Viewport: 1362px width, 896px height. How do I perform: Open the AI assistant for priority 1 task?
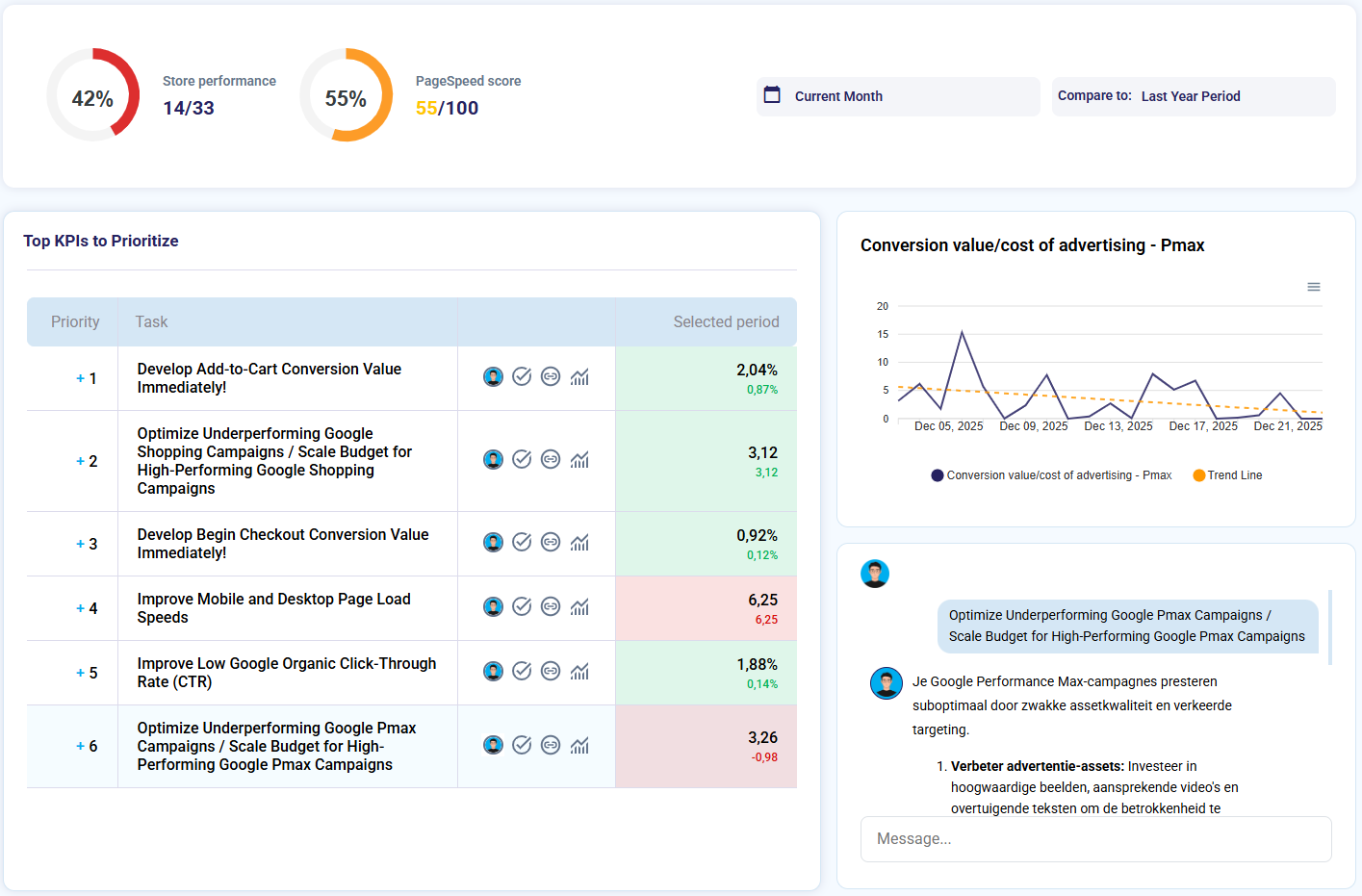(x=493, y=377)
